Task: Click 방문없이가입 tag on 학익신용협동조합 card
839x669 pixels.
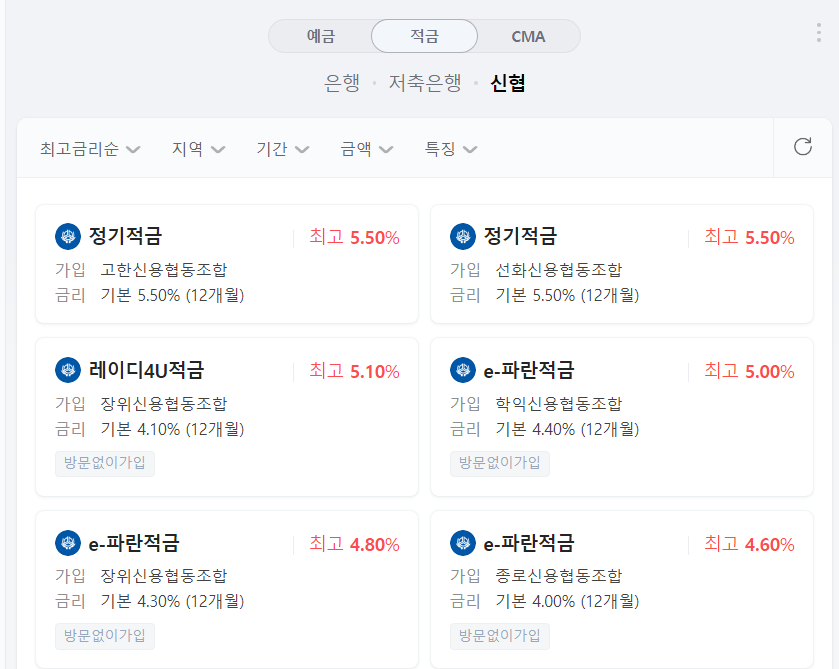Action: tap(500, 463)
